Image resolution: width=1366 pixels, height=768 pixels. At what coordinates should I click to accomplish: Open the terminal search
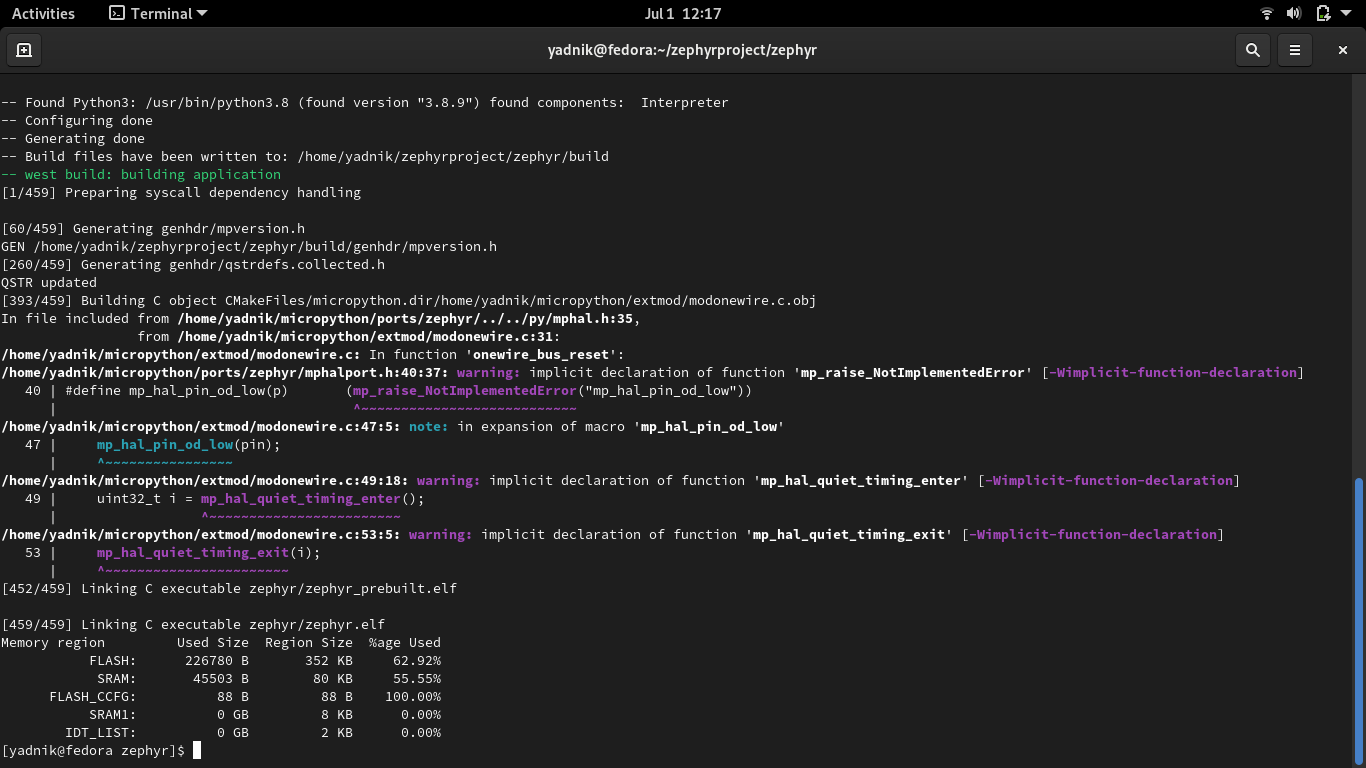click(x=1252, y=49)
